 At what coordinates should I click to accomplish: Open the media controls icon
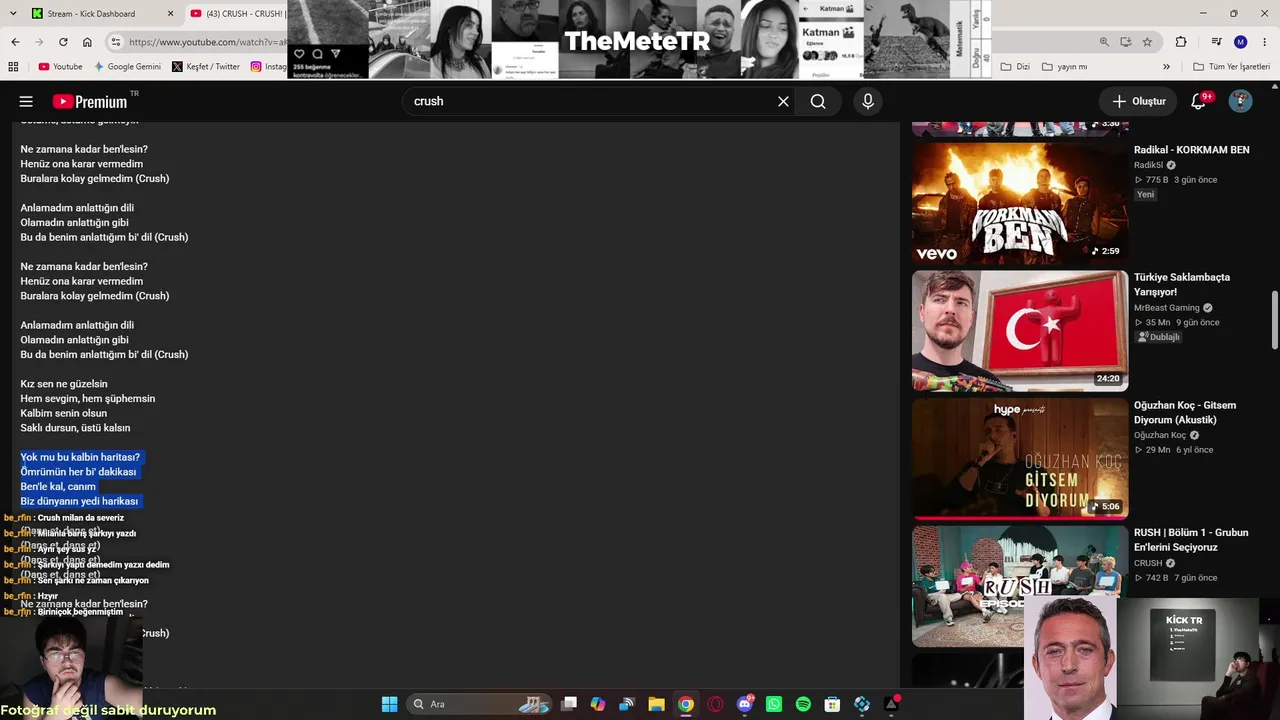pos(1217,42)
